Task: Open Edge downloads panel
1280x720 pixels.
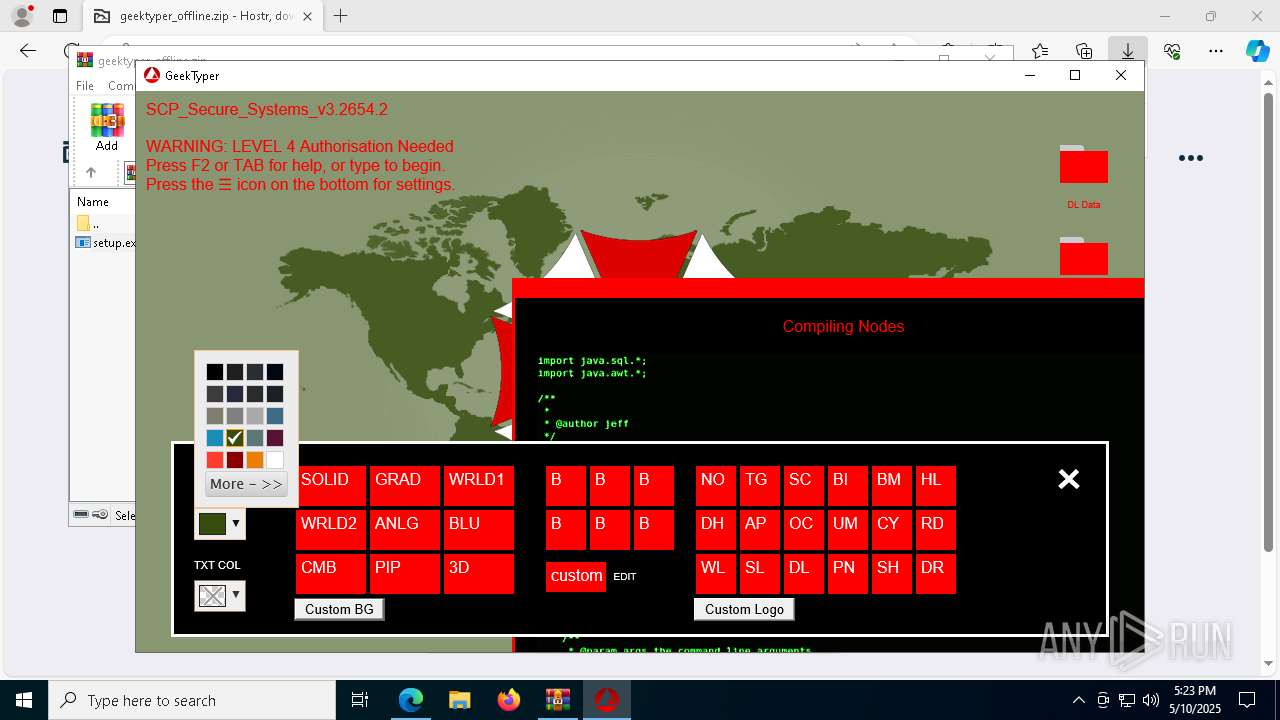Action: point(1127,51)
